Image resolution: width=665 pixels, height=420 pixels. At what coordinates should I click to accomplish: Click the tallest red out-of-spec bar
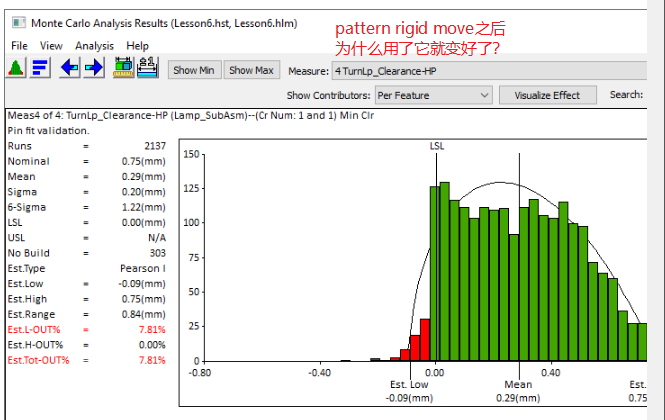425,340
